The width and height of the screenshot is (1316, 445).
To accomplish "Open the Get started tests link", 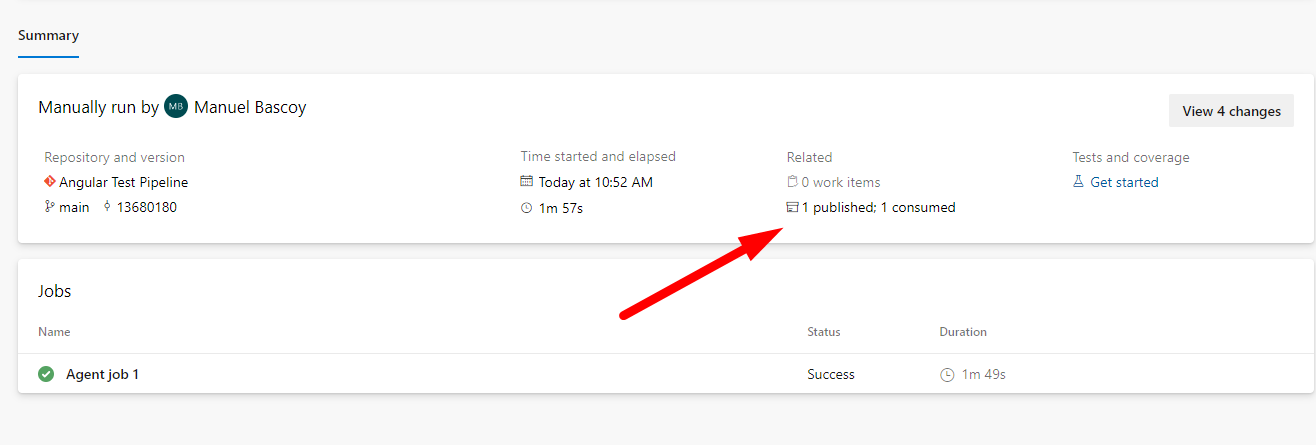I will 1124,182.
